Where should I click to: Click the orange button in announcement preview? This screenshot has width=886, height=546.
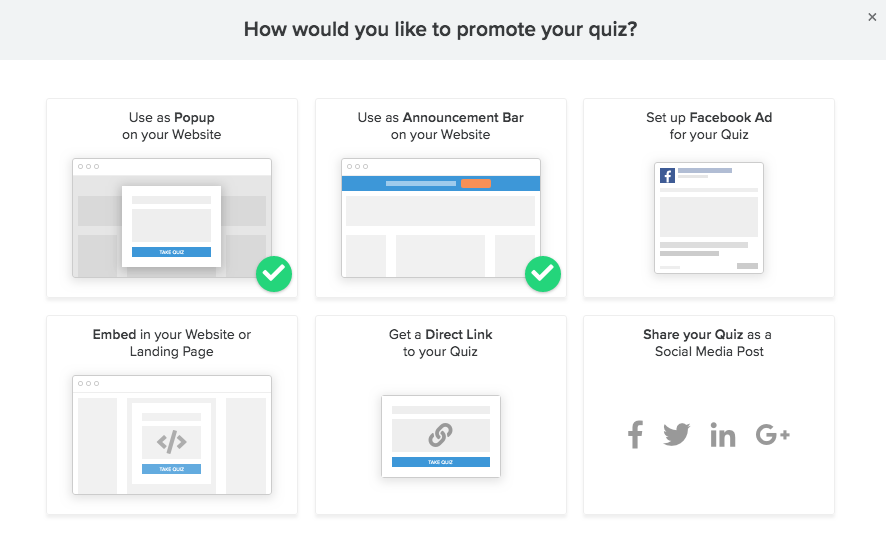[x=476, y=183]
